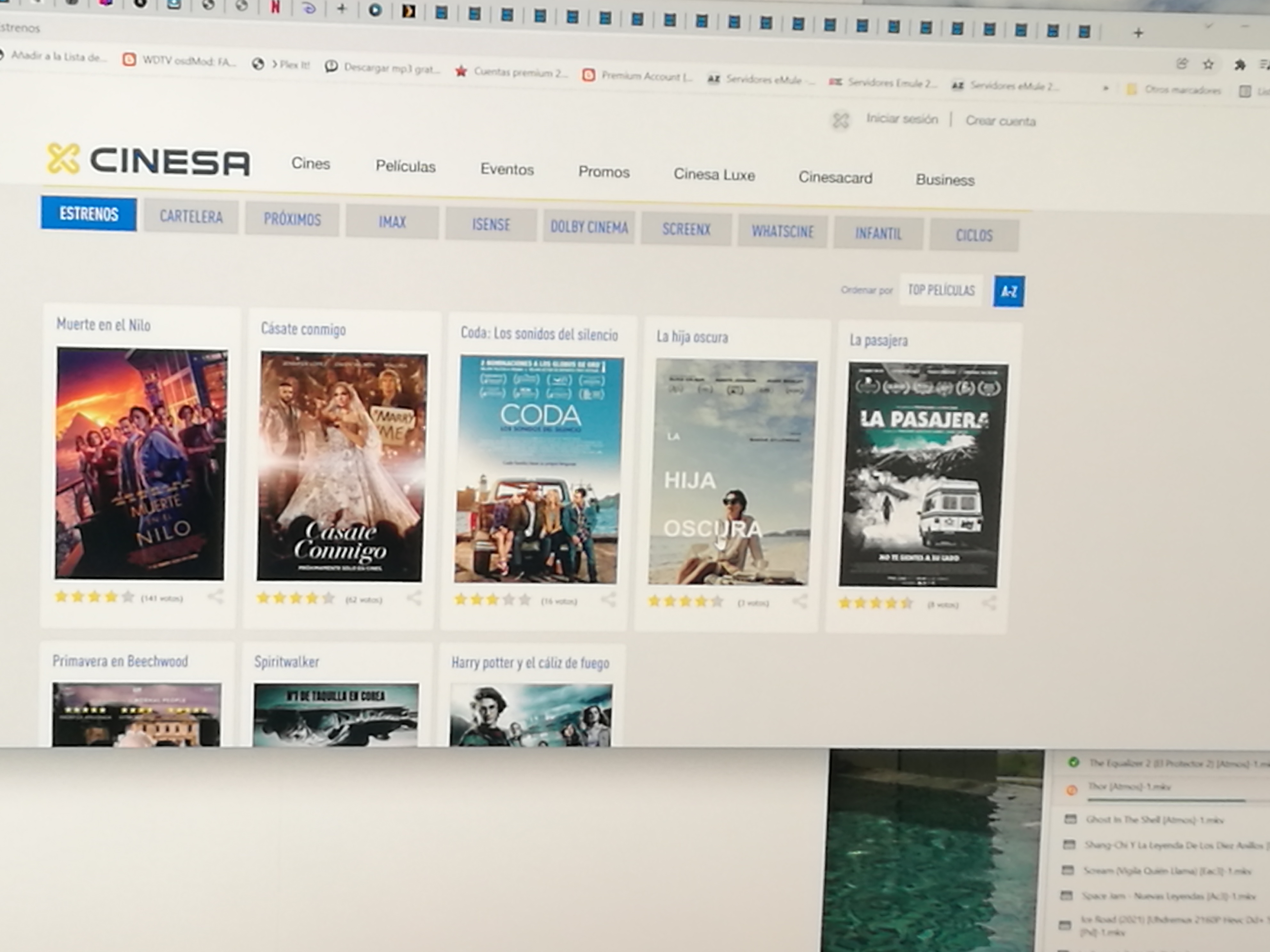Open the Muerte en el Nilo title link

tap(103, 325)
